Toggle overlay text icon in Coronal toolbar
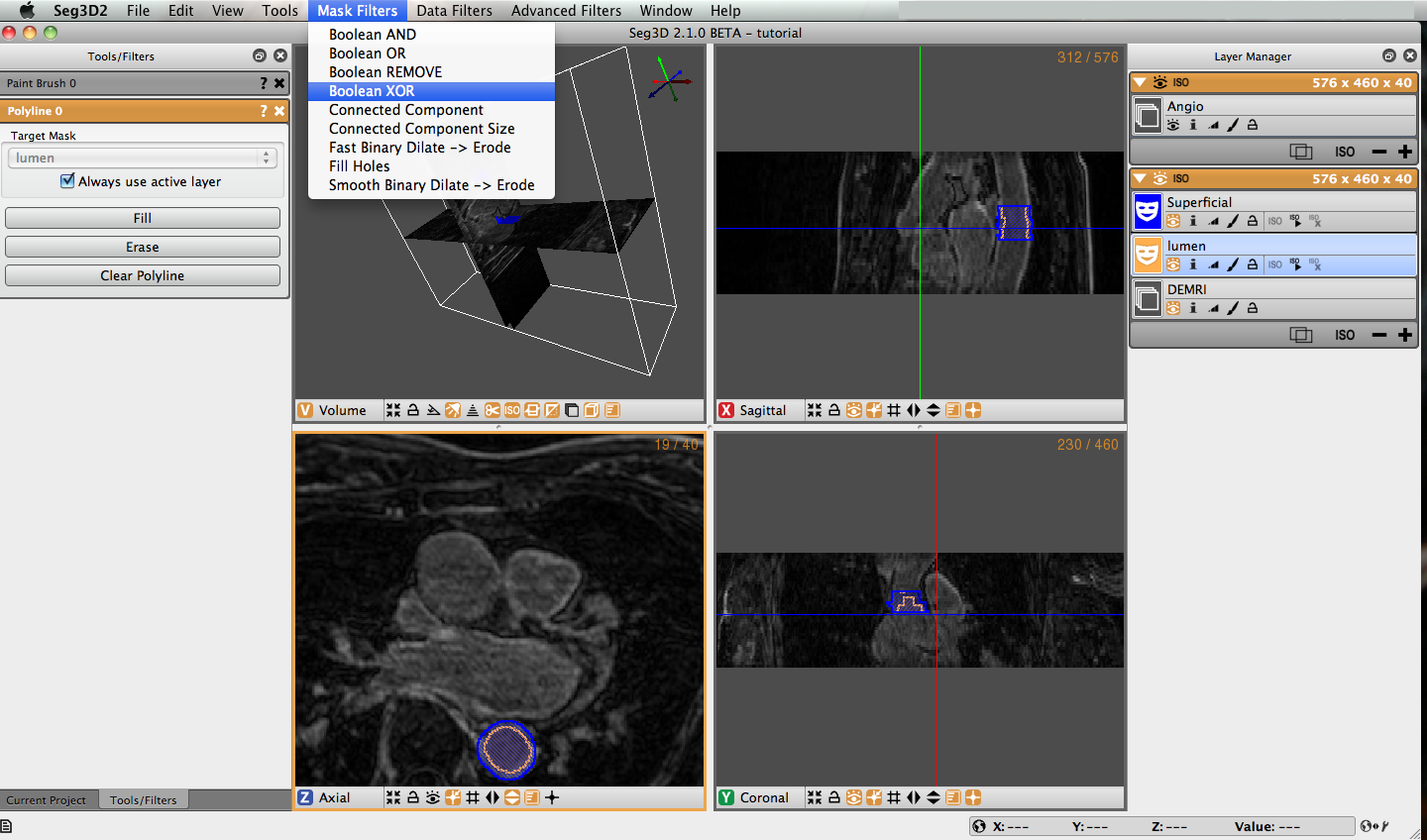Image resolution: width=1427 pixels, height=840 pixels. click(953, 797)
